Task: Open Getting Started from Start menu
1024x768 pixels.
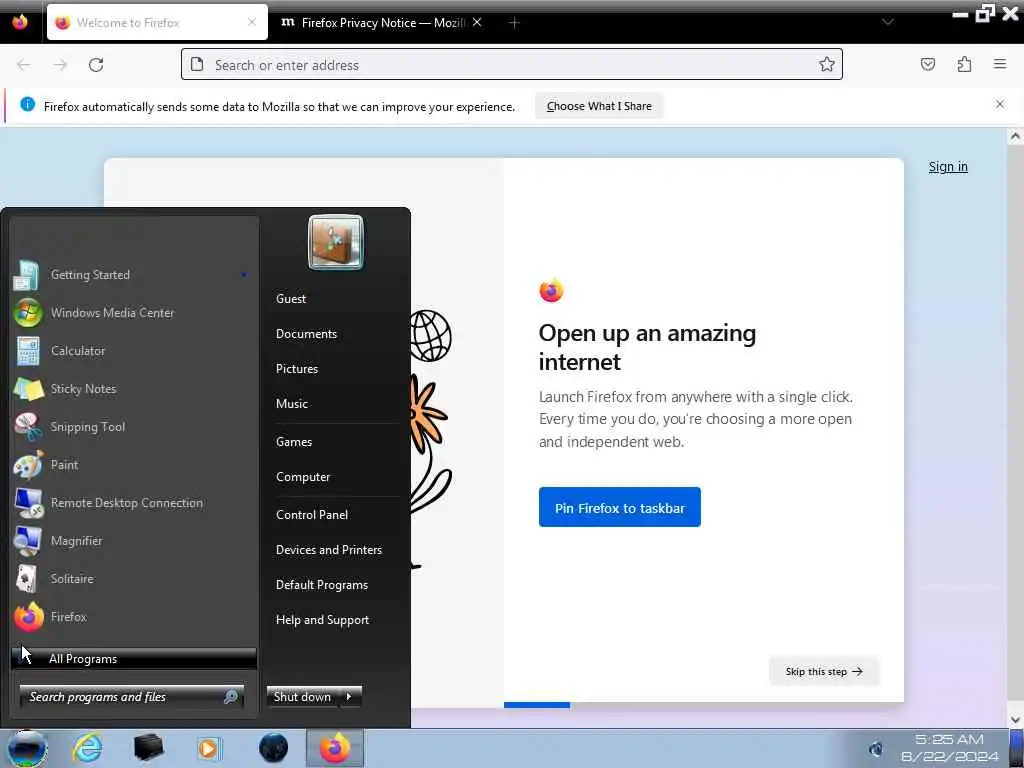Action: point(134,275)
